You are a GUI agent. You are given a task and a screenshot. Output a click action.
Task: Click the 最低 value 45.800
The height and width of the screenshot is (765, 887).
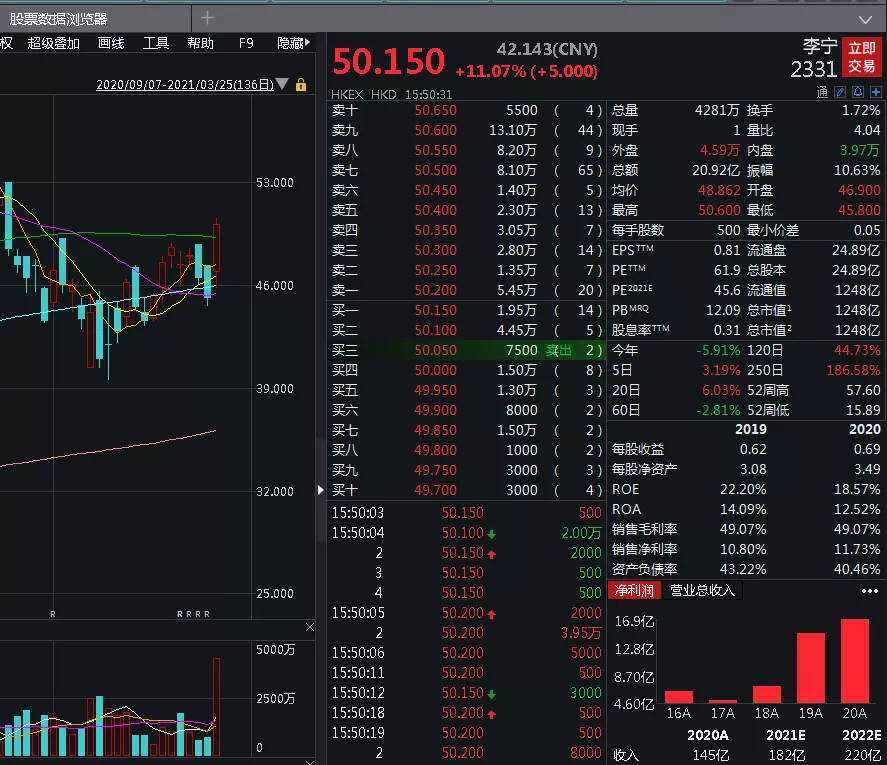pyautogui.click(x=859, y=210)
